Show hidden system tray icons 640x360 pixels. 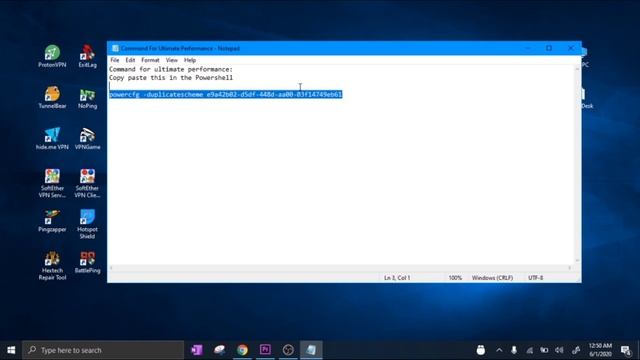499,350
